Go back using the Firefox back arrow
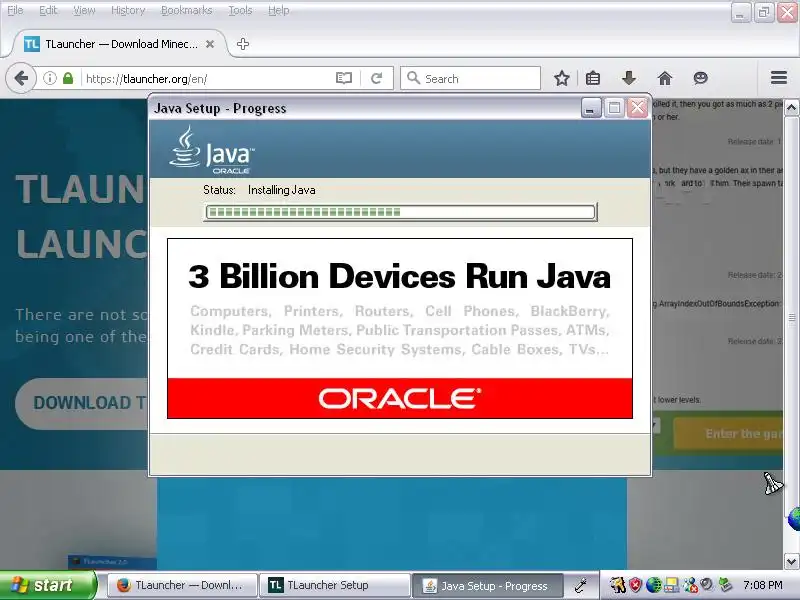800x600 pixels. click(21, 79)
